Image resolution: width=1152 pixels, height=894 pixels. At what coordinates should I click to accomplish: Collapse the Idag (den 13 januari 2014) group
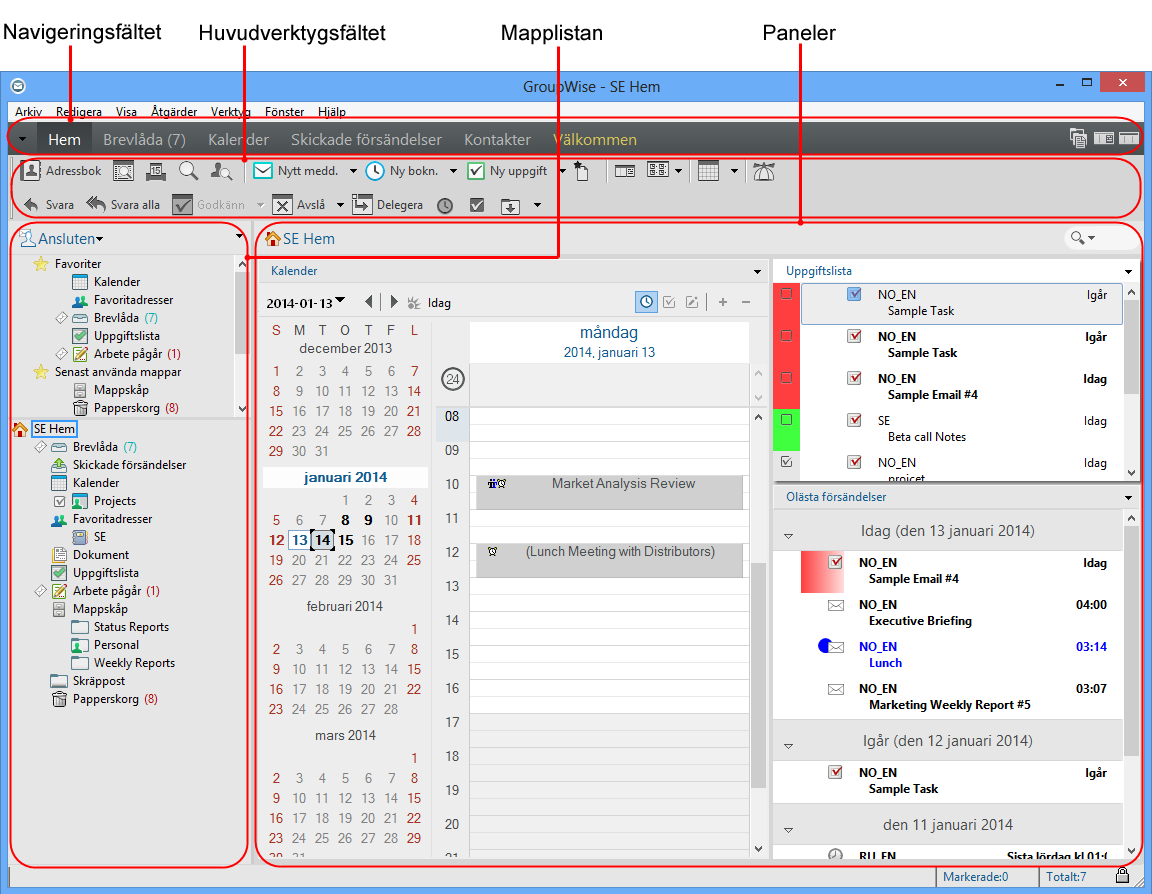(x=788, y=536)
